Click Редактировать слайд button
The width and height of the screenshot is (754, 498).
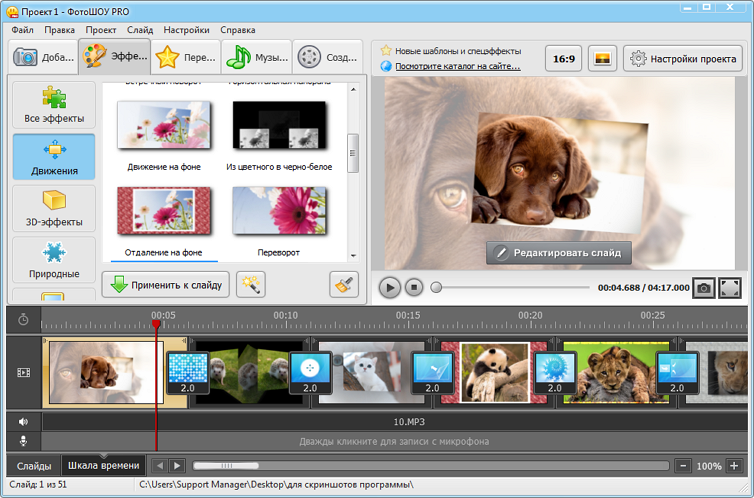click(559, 253)
